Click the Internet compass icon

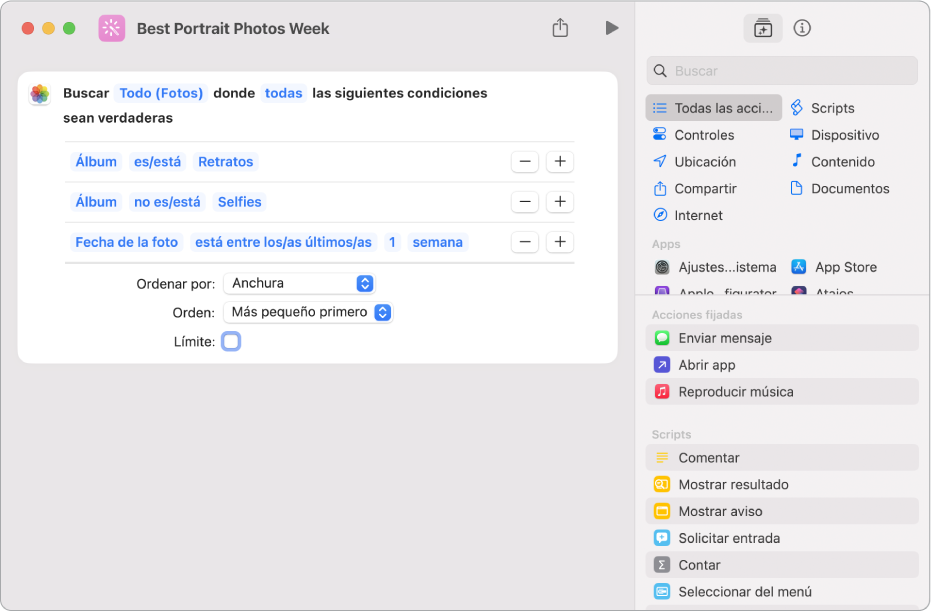point(660,215)
